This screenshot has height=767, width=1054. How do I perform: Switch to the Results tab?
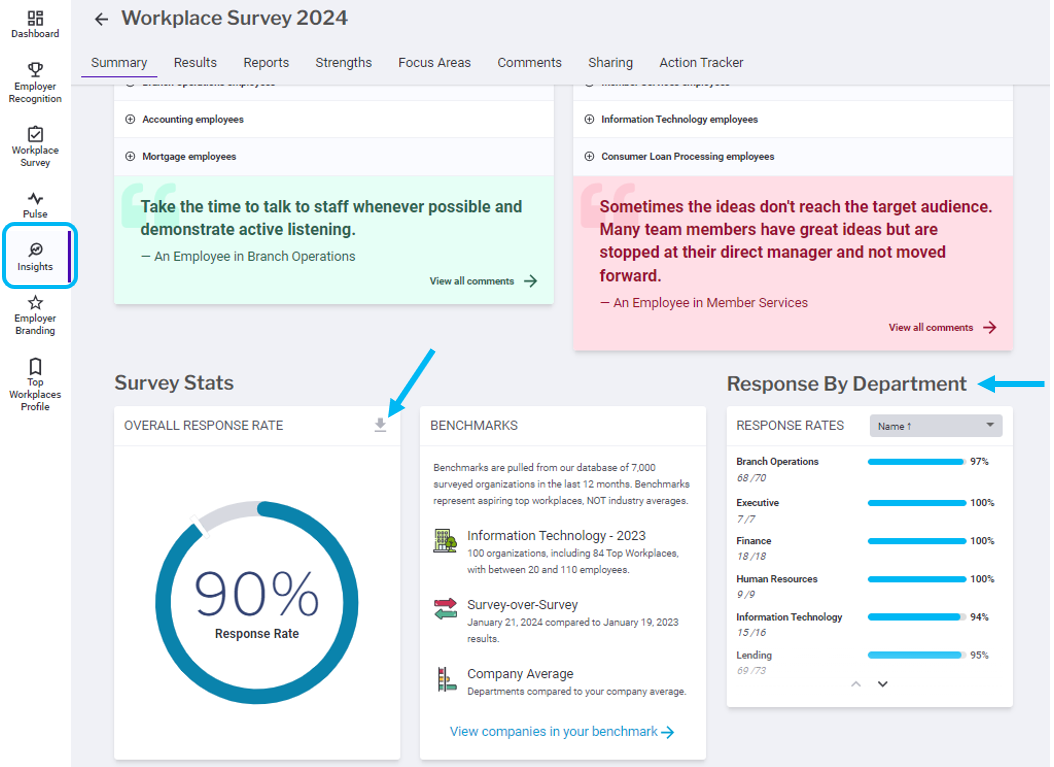click(195, 62)
